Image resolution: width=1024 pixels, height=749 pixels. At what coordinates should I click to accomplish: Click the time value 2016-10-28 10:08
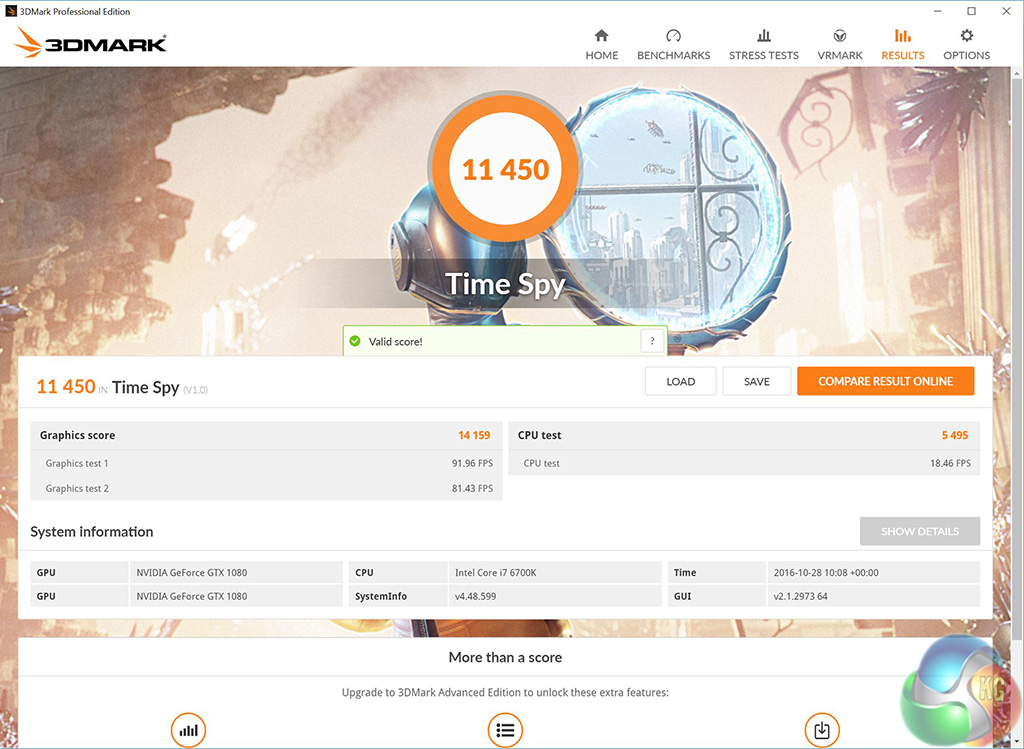(x=826, y=572)
